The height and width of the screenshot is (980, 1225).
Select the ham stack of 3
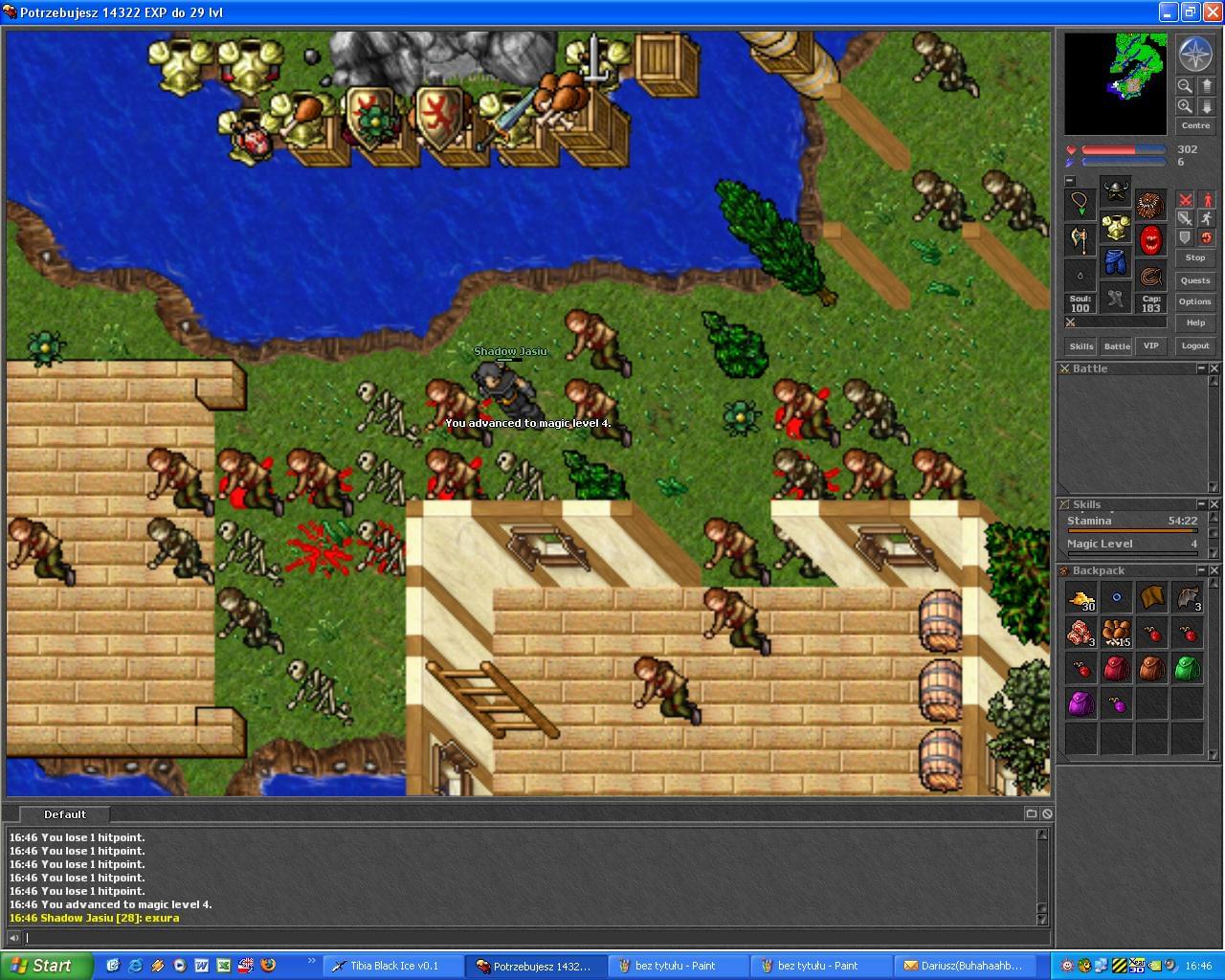(x=1081, y=634)
